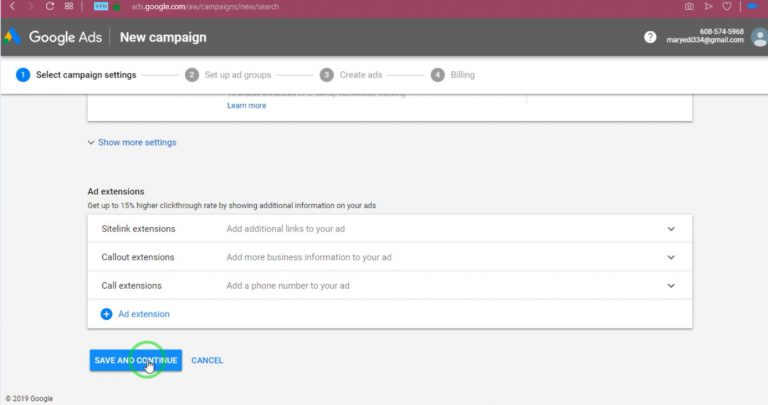Click the blue plus Ad extension icon

[106, 314]
